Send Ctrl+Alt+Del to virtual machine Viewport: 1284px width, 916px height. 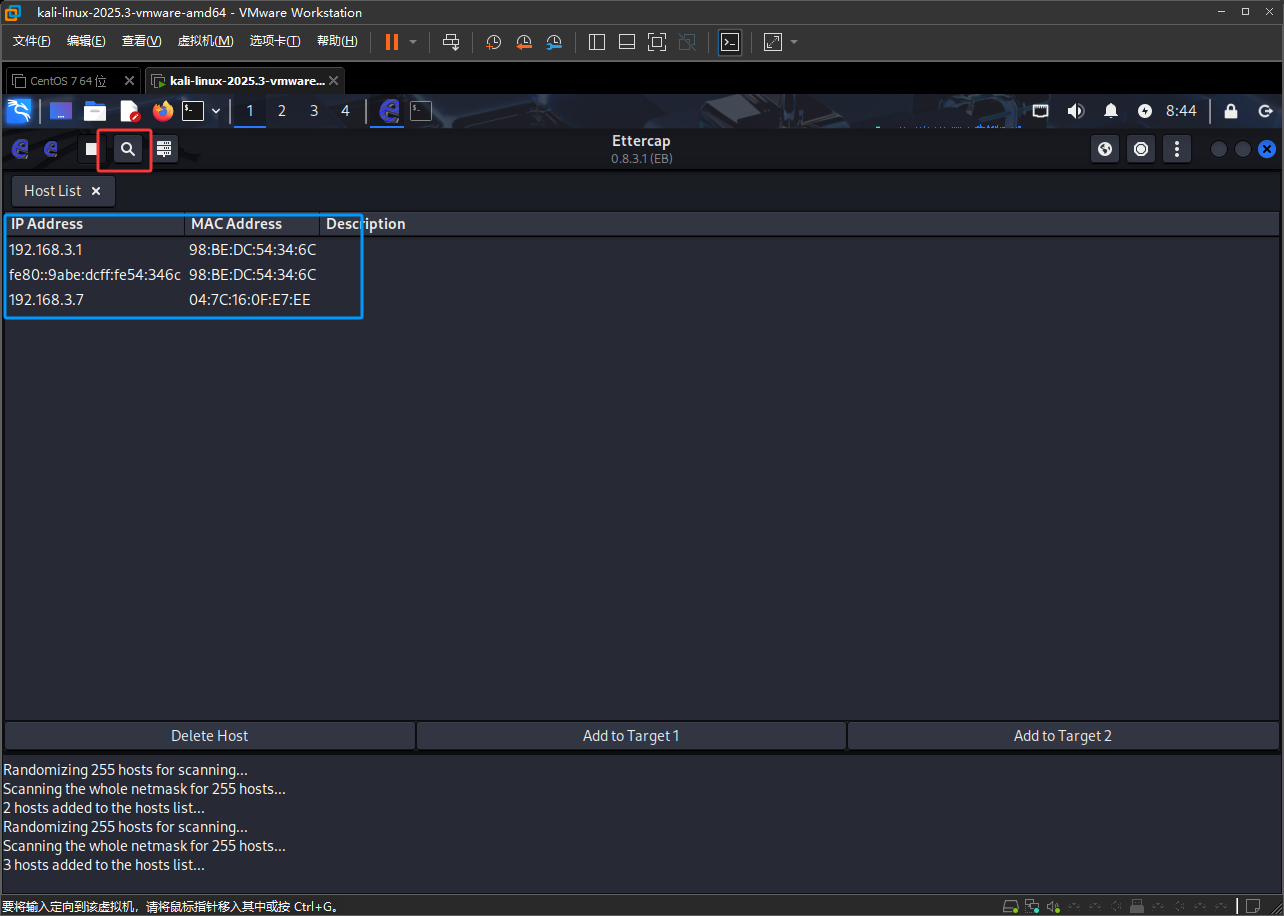click(451, 42)
